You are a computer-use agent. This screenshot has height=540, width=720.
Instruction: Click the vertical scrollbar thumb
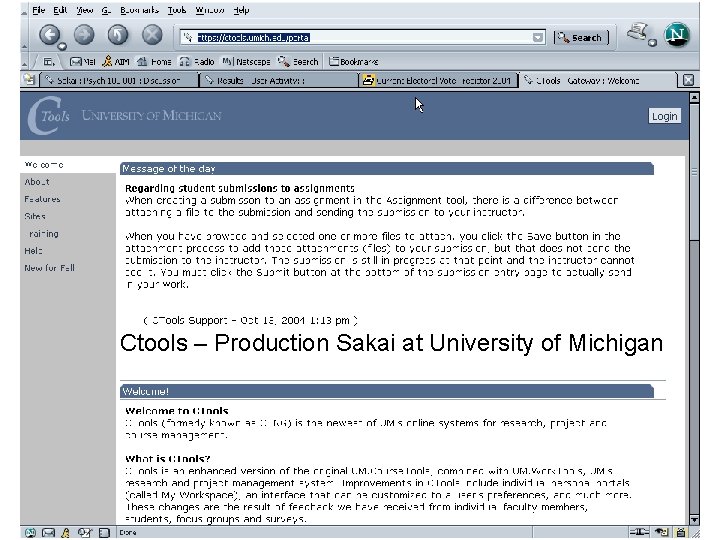coord(694,173)
